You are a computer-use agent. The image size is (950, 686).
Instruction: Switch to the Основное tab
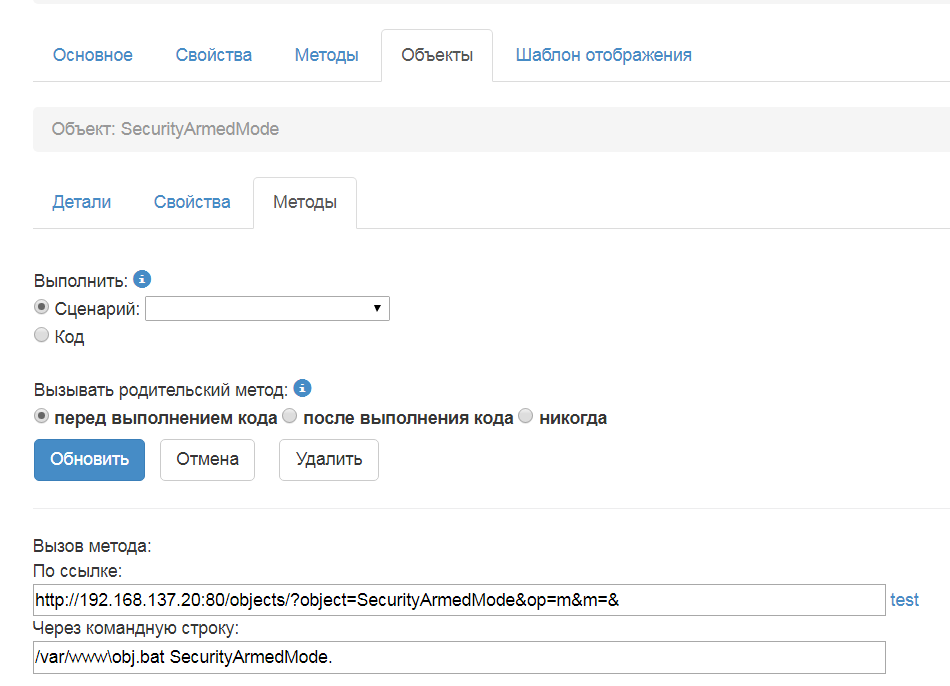point(92,55)
